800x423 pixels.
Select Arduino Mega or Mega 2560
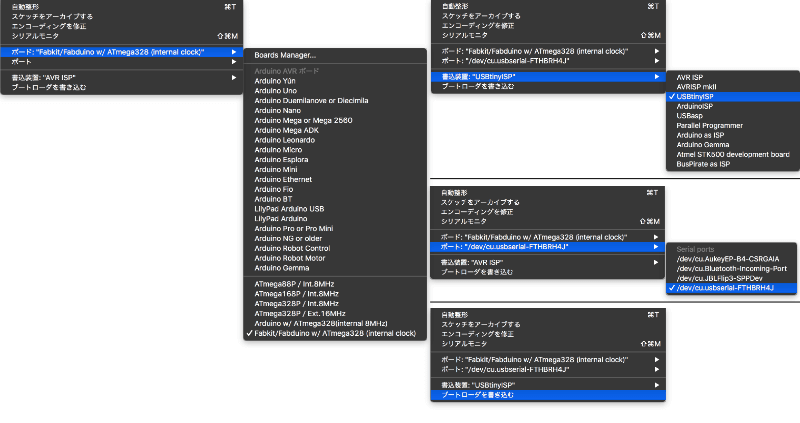(335, 120)
